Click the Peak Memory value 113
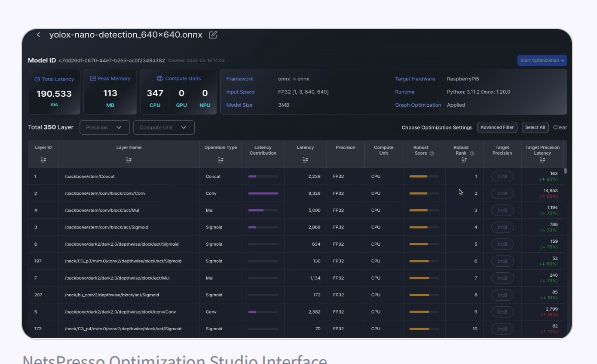 (110, 93)
